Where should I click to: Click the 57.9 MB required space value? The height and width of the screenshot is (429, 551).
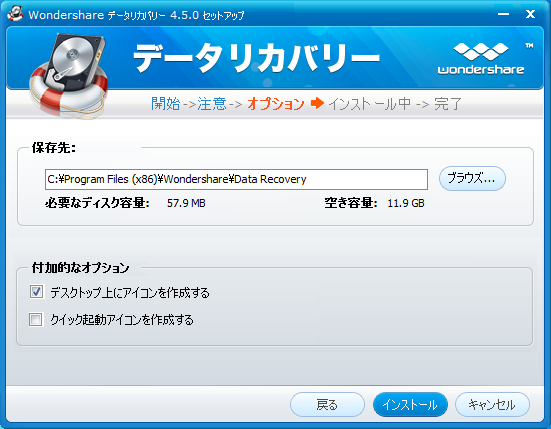coord(186,203)
